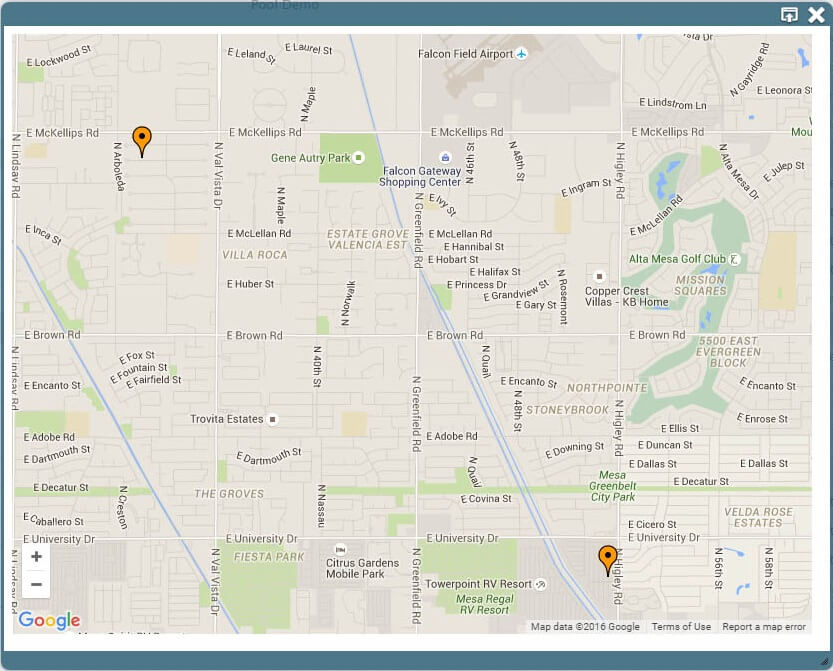Click the Map data ©2016 Google text

pyautogui.click(x=585, y=627)
